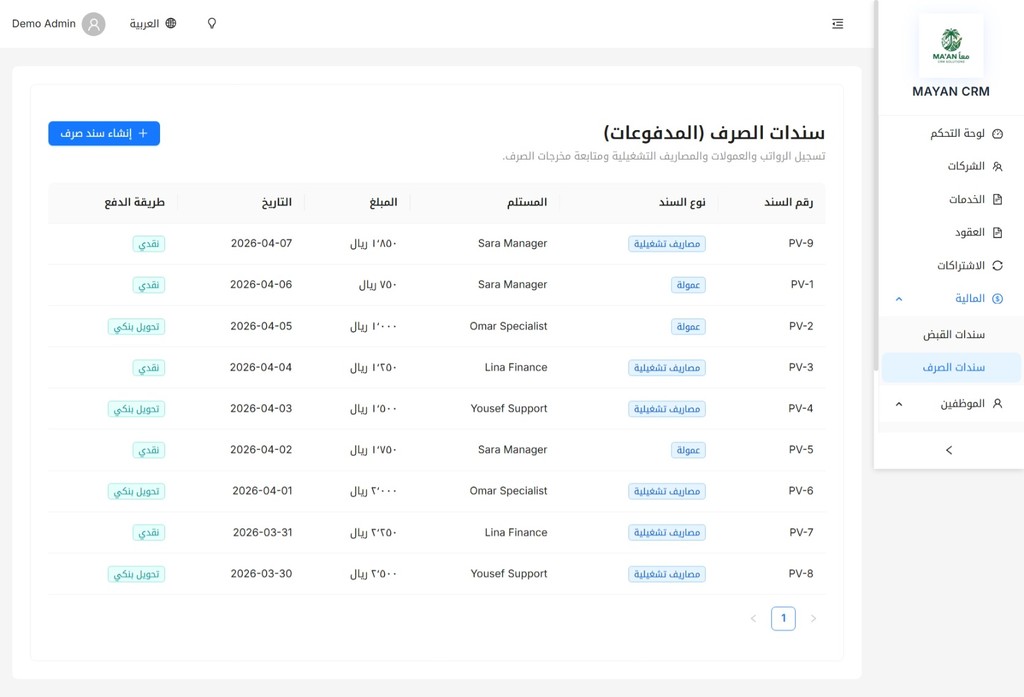Image resolution: width=1024 pixels, height=697 pixels.
Task: Click the contracts document icon
Action: (x=997, y=233)
